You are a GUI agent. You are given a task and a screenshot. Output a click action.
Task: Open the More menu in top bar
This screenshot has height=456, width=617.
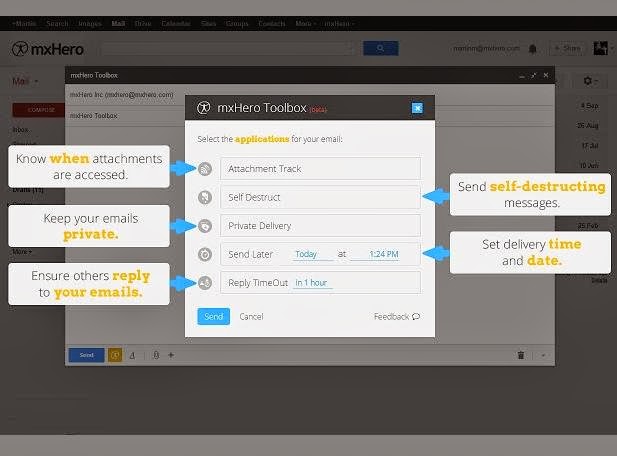[x=305, y=24]
